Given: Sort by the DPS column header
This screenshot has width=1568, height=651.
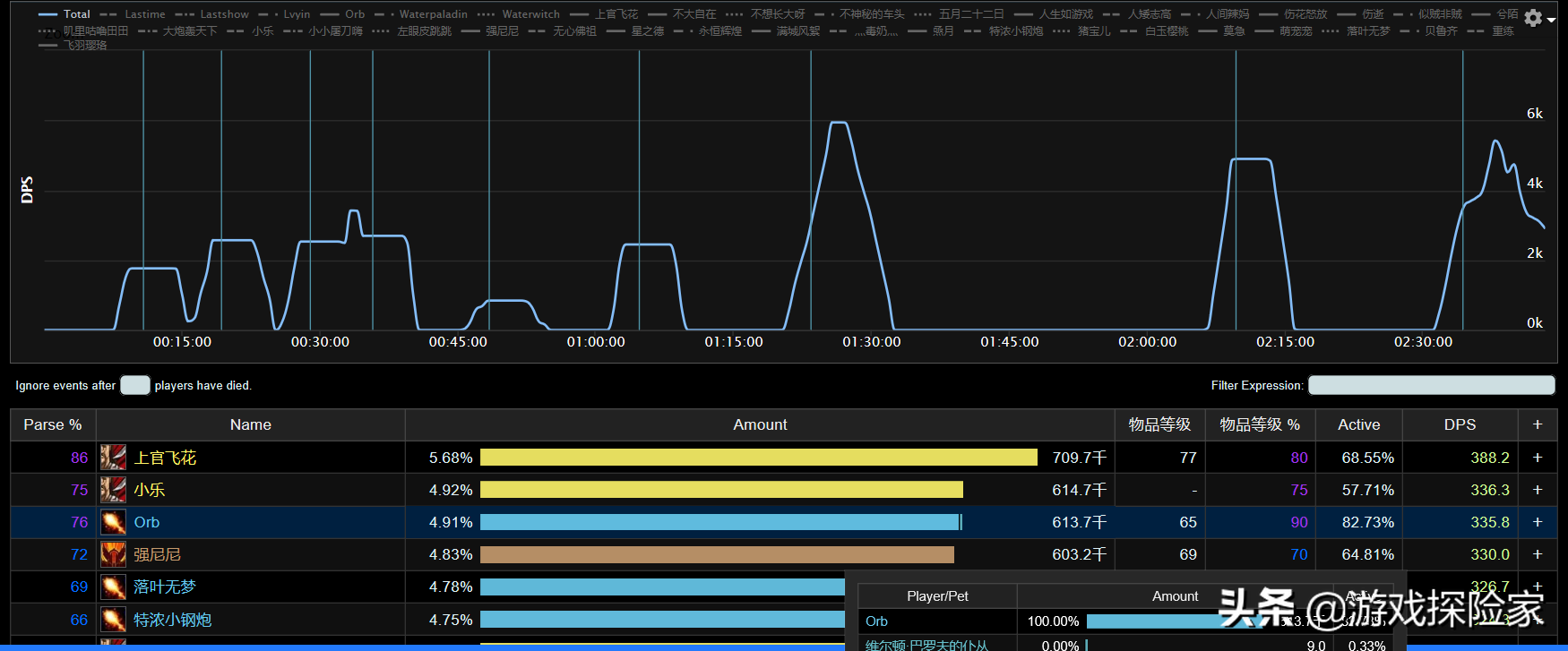Looking at the screenshot, I should [x=1460, y=424].
